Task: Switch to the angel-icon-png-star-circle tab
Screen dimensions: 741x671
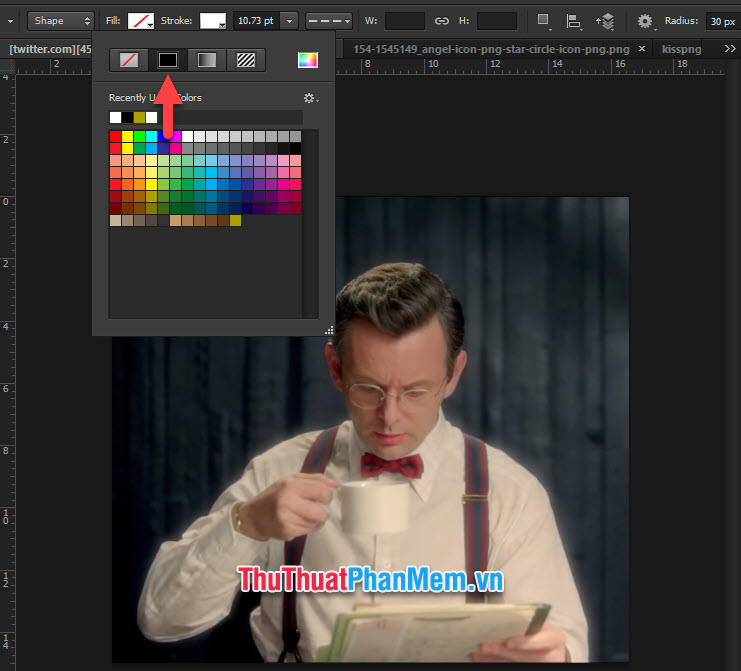Action: click(491, 49)
